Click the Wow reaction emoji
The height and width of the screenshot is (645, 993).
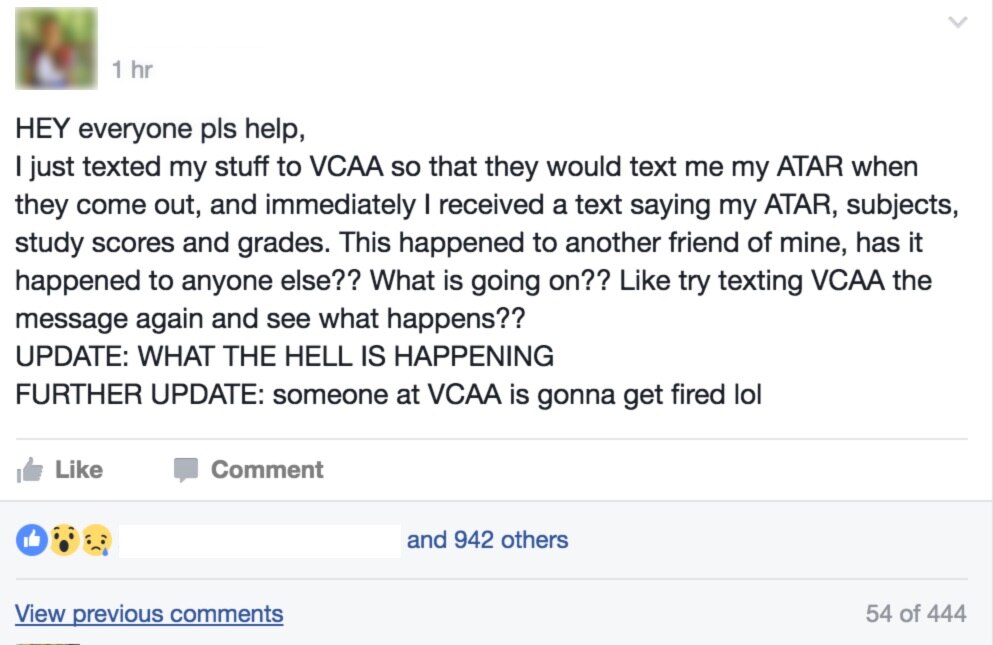65,540
